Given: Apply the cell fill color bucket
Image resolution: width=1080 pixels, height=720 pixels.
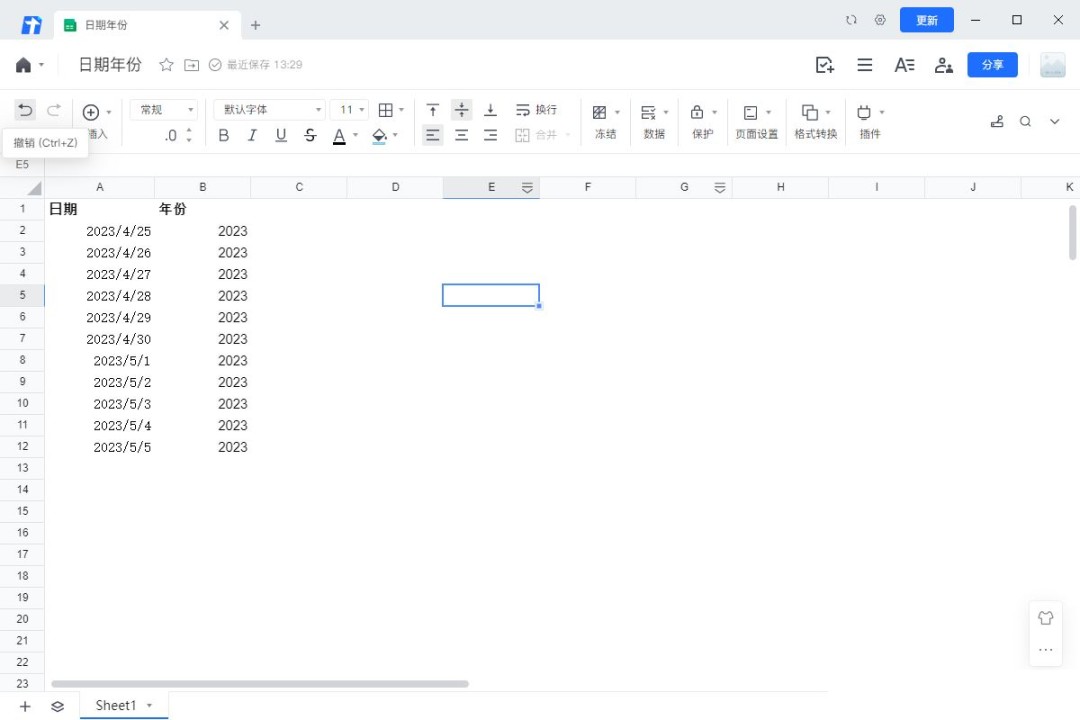Looking at the screenshot, I should point(379,135).
